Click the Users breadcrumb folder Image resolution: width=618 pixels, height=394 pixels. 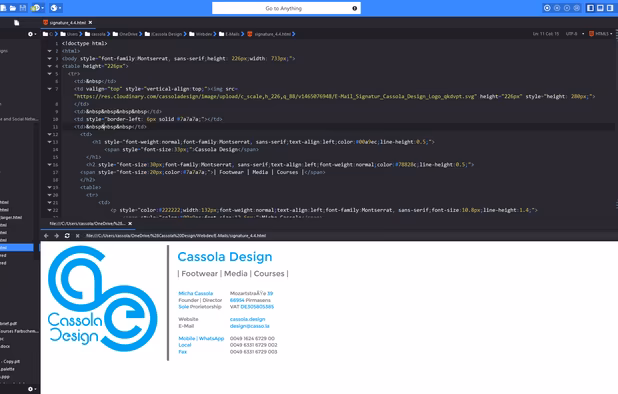(x=69, y=34)
